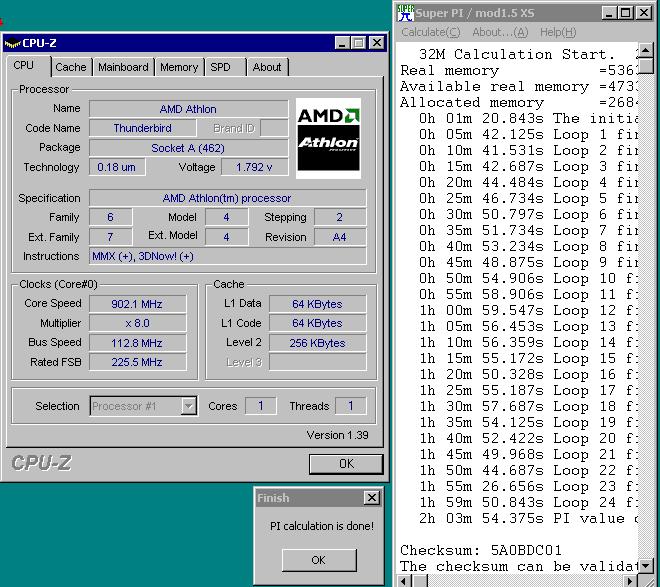660x587 pixels.
Task: Click the CPU-Z title bar chip icon
Action: (12, 43)
